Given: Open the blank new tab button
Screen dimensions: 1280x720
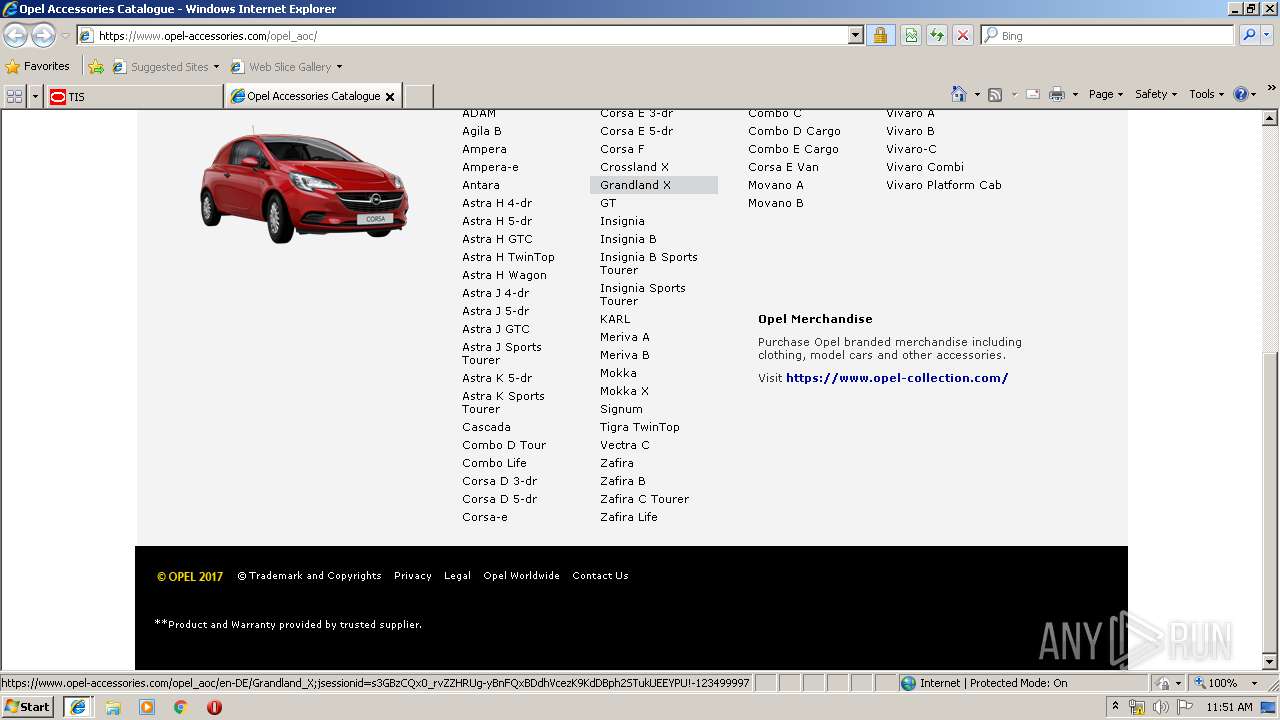Looking at the screenshot, I should pyautogui.click(x=418, y=96).
